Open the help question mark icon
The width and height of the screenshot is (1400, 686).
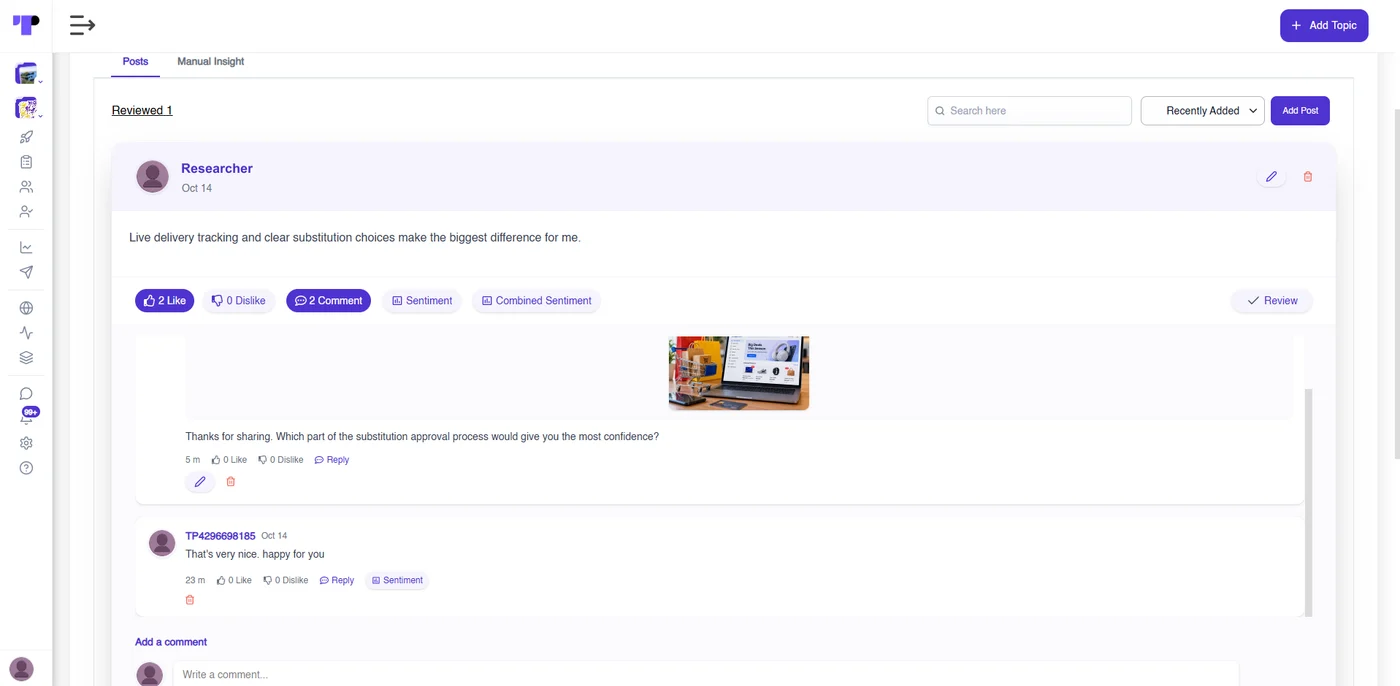click(x=26, y=468)
